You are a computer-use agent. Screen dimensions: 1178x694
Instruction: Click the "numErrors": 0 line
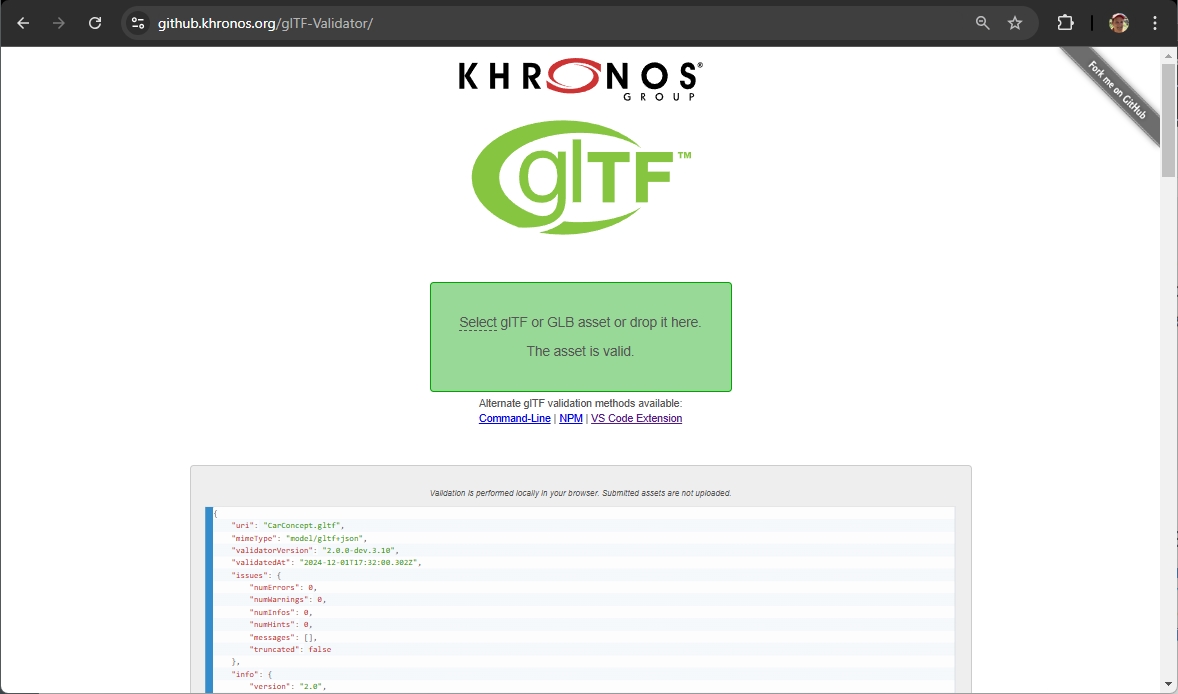(x=283, y=587)
